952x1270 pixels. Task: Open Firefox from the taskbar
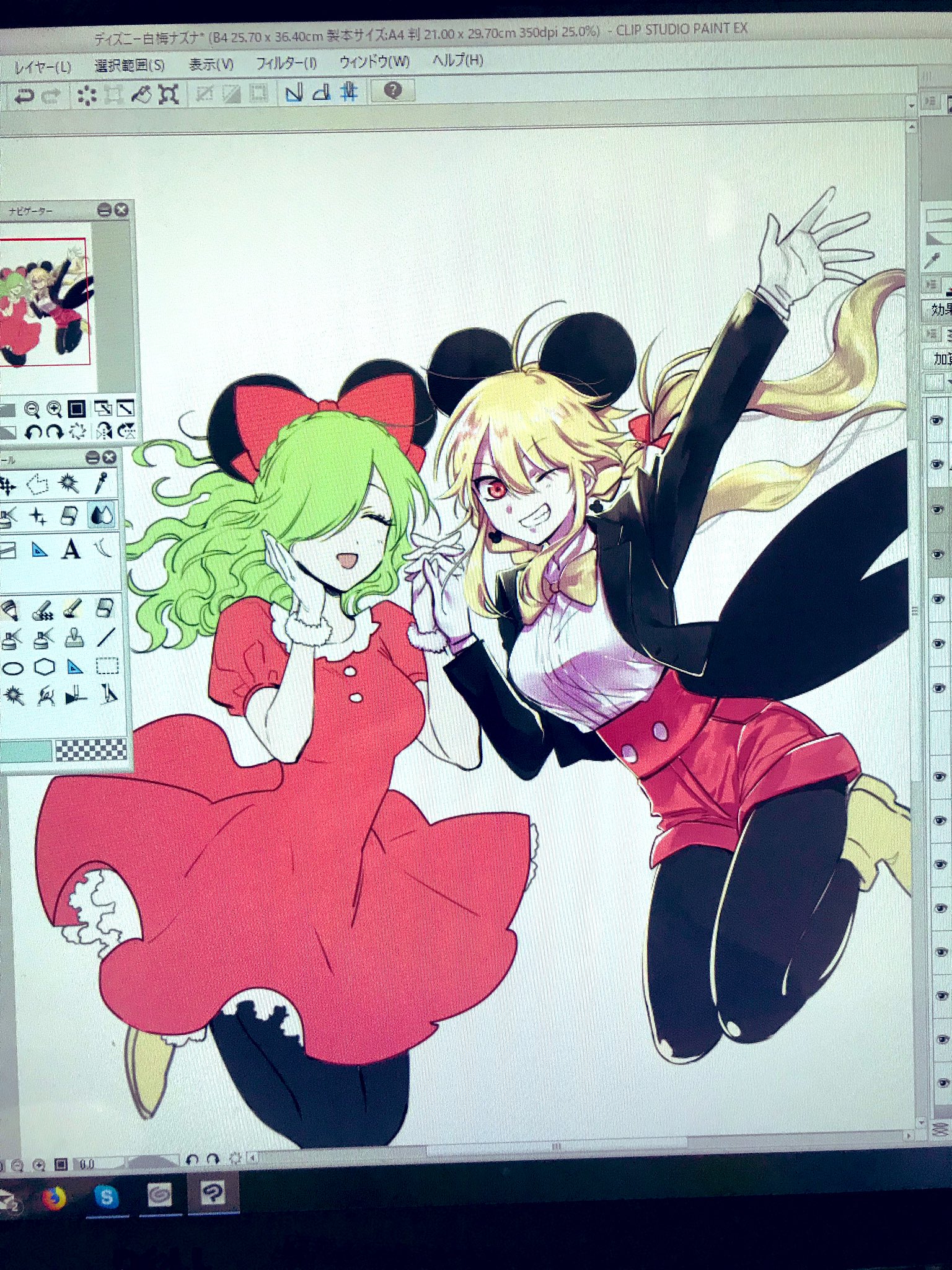pyautogui.click(x=55, y=1197)
